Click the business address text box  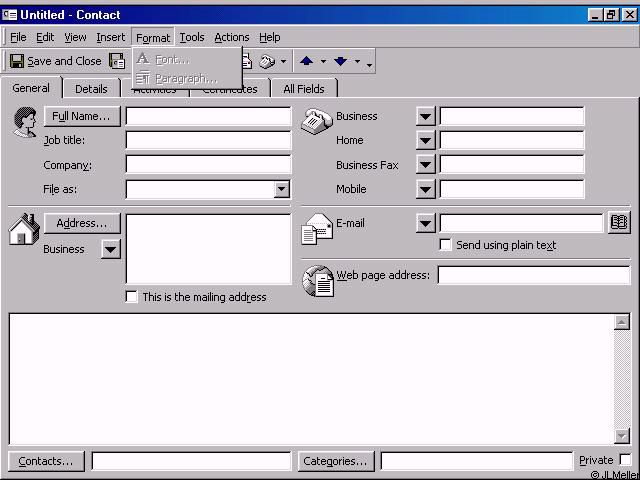[208, 249]
